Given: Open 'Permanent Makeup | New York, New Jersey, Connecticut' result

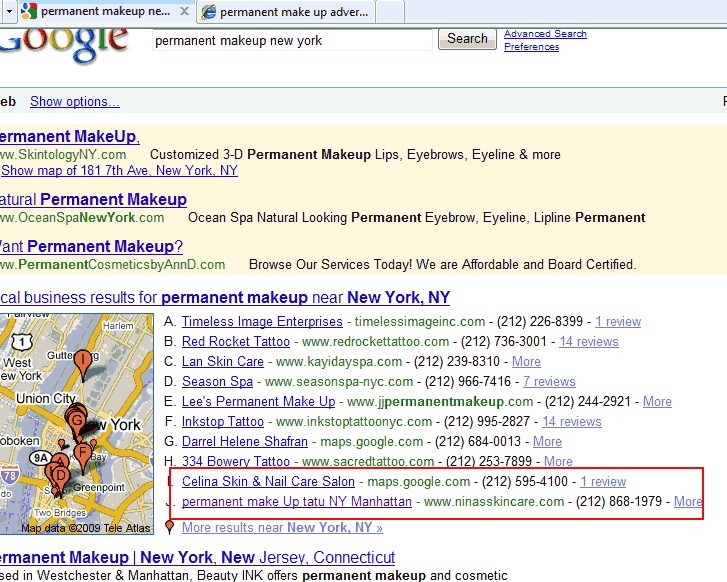Looking at the screenshot, I should coord(198,557).
